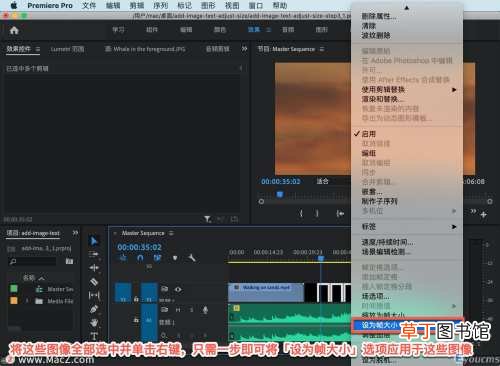Image resolution: width=500 pixels, height=366 pixels.
Task: Click the Media Files bin folder icon
Action: [x=39, y=301]
